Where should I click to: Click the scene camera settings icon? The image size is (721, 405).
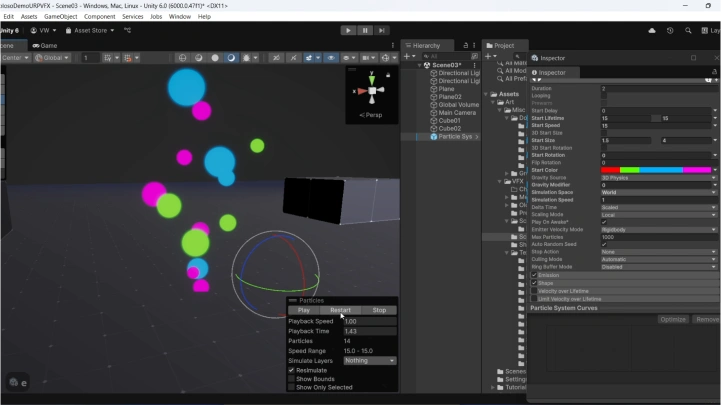366,57
